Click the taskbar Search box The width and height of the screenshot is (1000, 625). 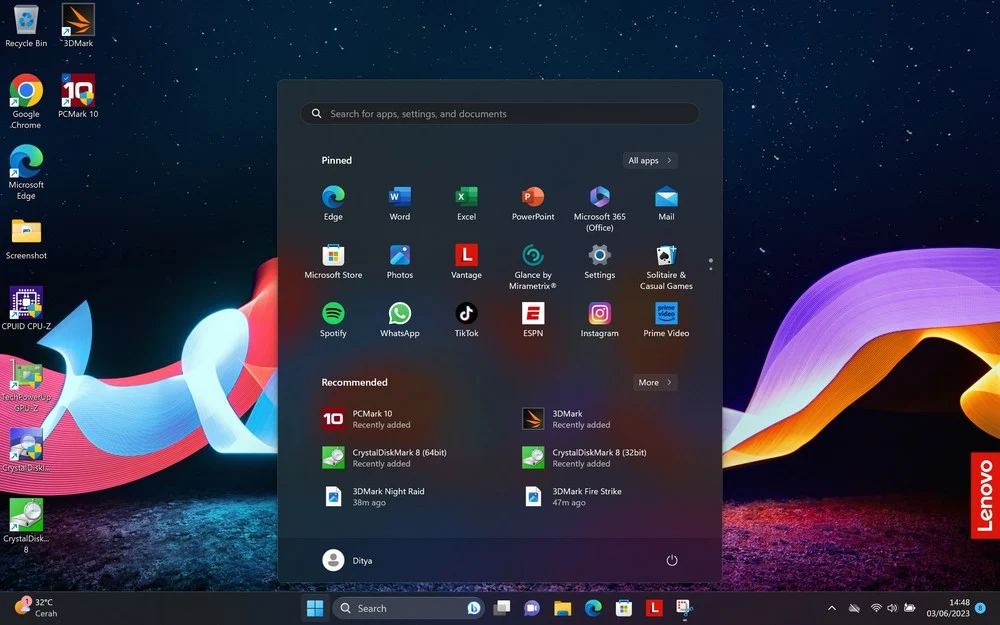(x=408, y=608)
